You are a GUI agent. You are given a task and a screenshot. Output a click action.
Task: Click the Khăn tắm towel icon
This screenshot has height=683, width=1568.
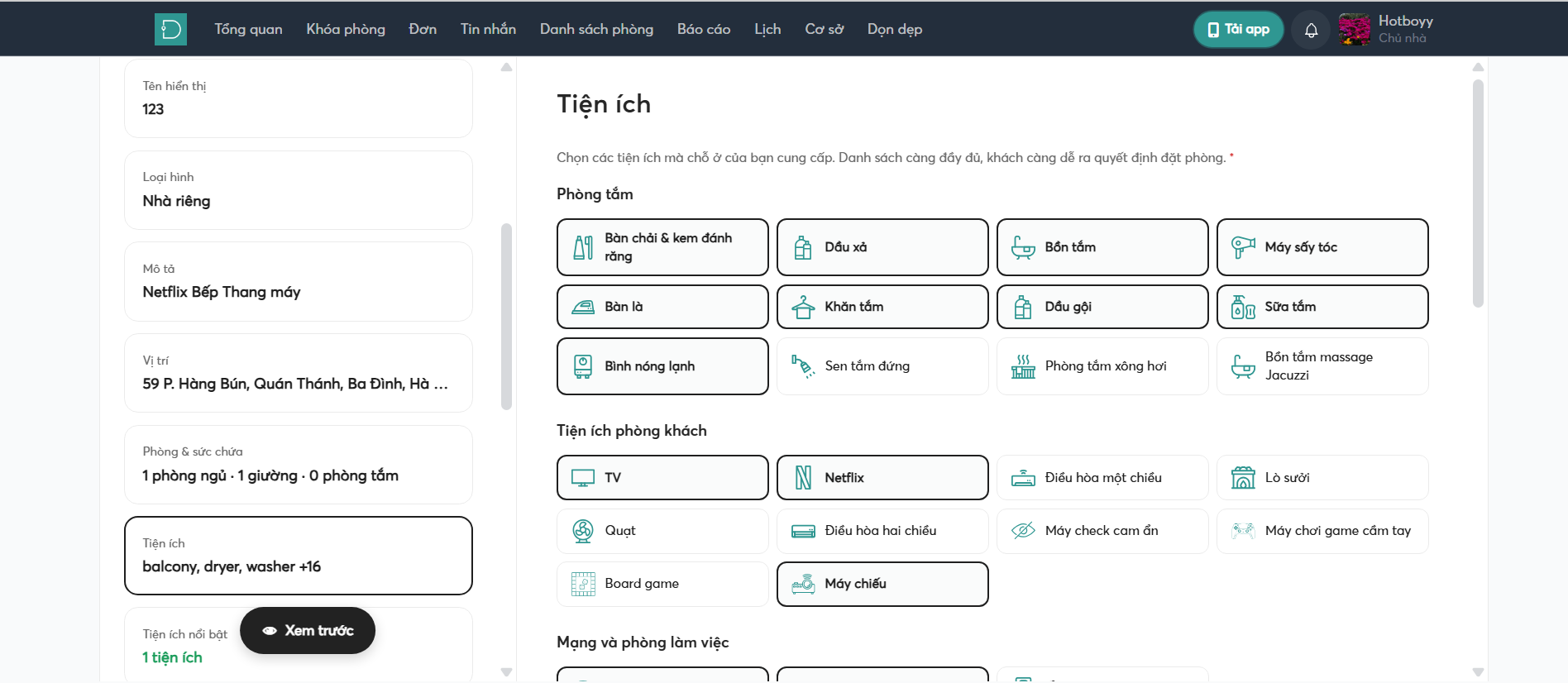click(x=803, y=307)
